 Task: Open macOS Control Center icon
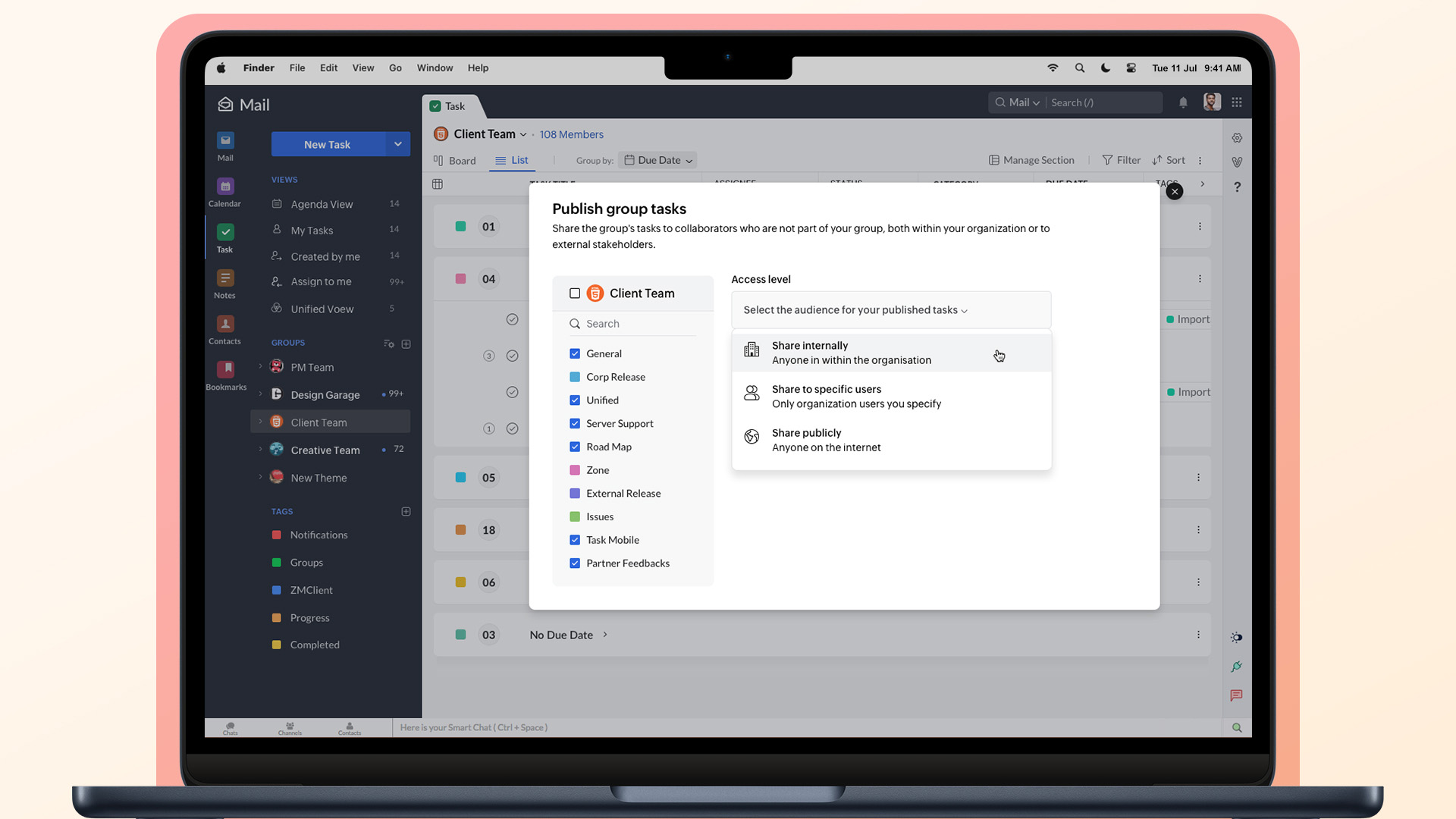click(1131, 67)
